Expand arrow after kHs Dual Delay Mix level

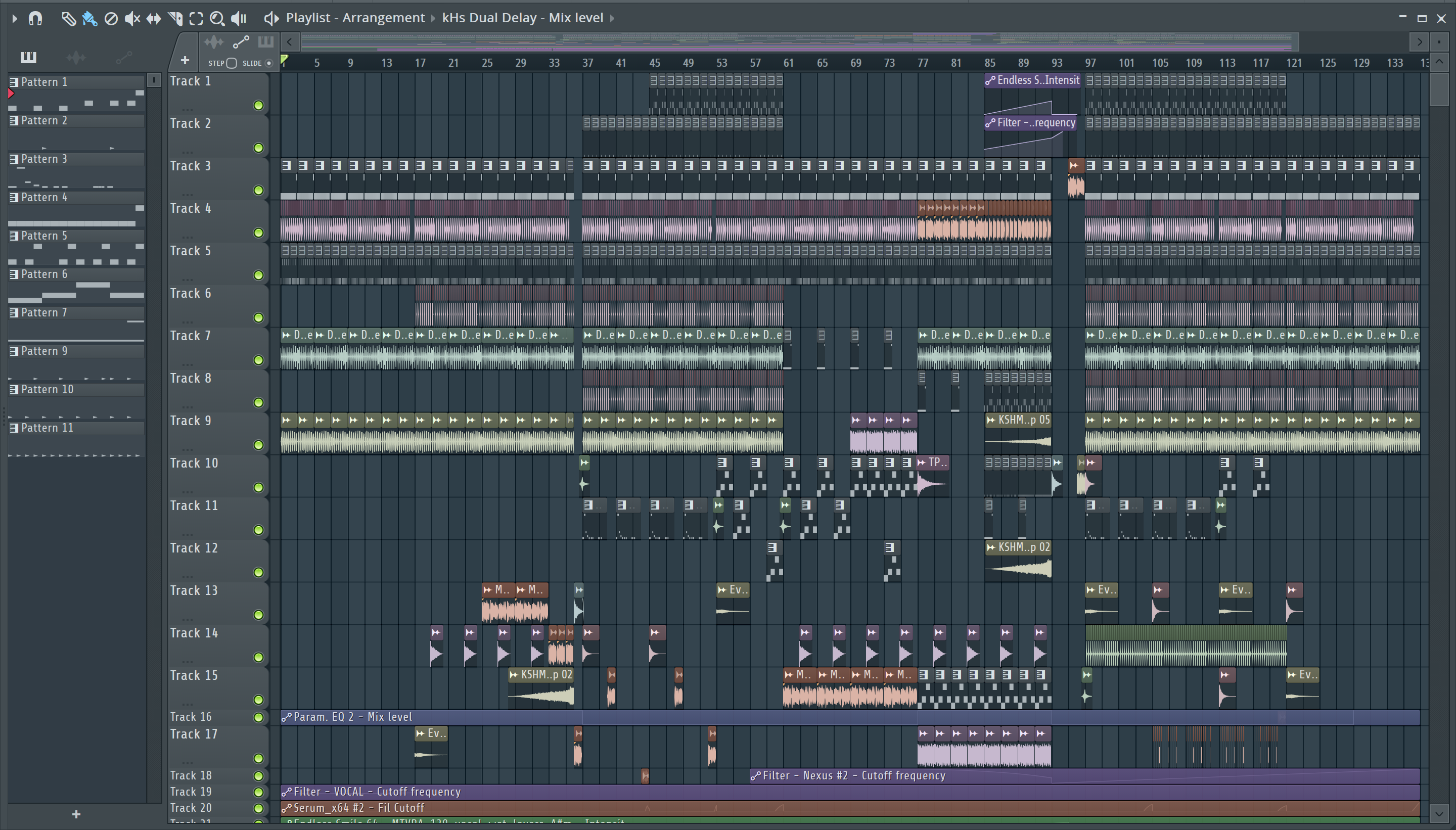click(x=612, y=18)
